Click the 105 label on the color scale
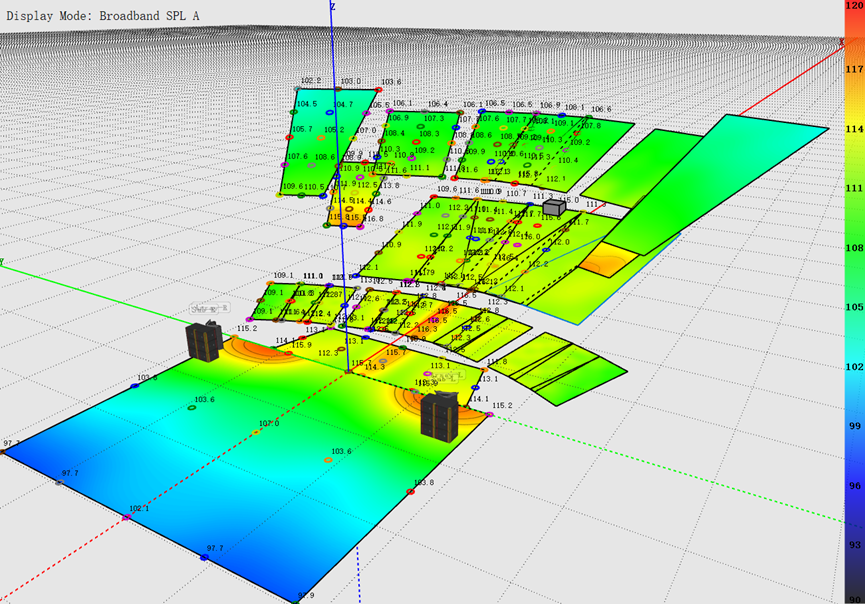 click(x=854, y=307)
